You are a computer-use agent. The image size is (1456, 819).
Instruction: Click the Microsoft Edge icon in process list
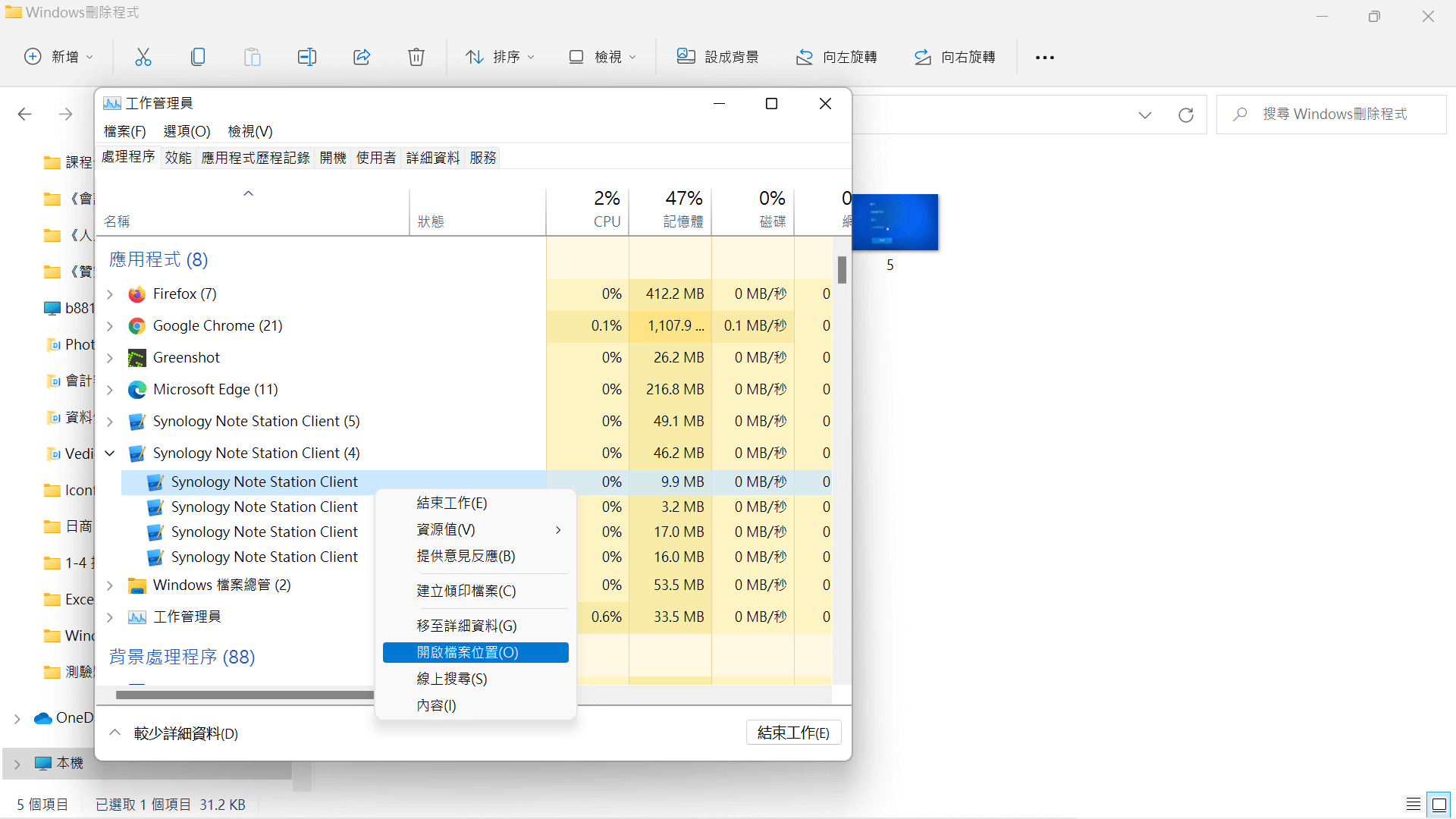(x=137, y=390)
